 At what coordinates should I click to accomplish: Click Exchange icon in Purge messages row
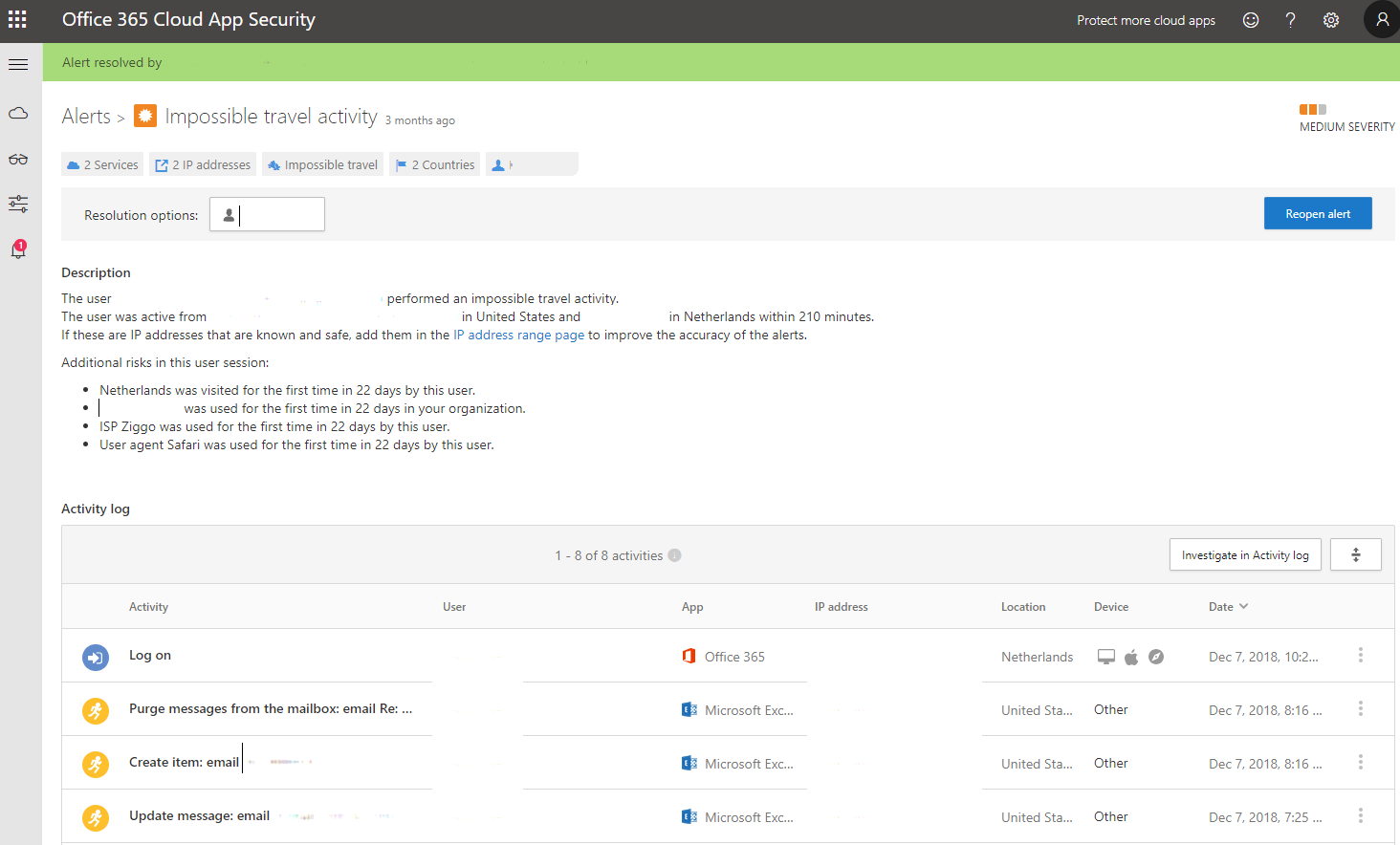pyautogui.click(x=689, y=709)
